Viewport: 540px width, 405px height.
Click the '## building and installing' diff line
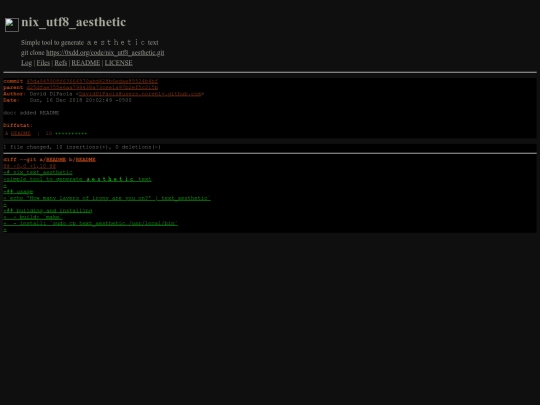pyautogui.click(x=48, y=210)
